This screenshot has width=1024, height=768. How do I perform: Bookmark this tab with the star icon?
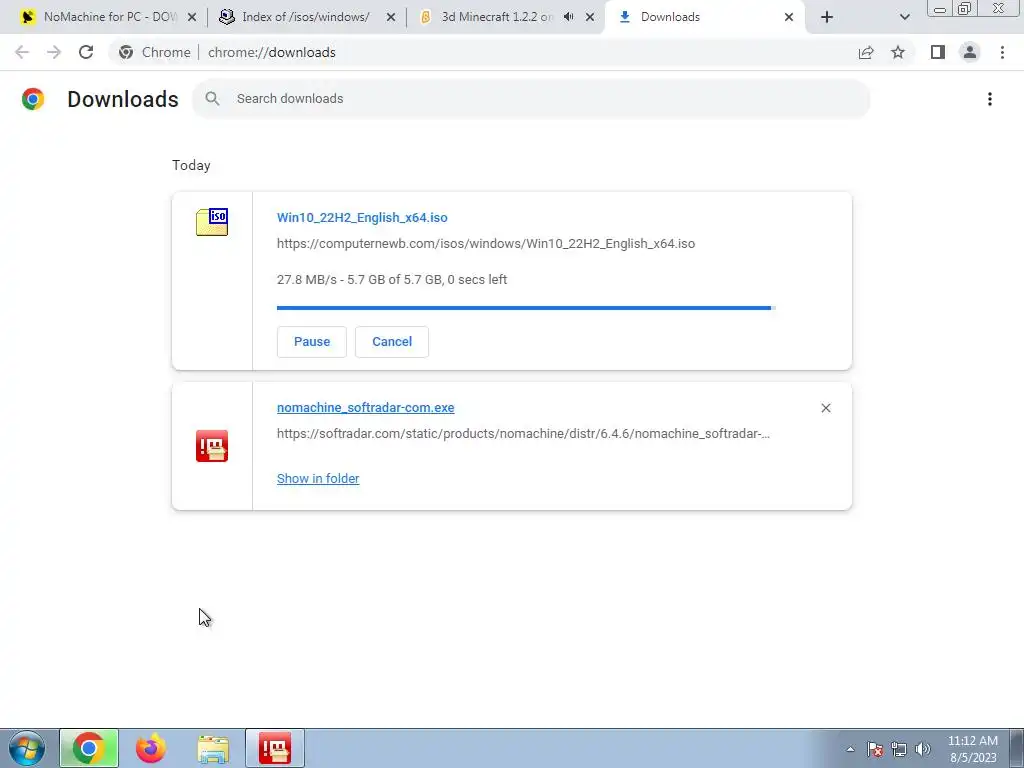[898, 52]
